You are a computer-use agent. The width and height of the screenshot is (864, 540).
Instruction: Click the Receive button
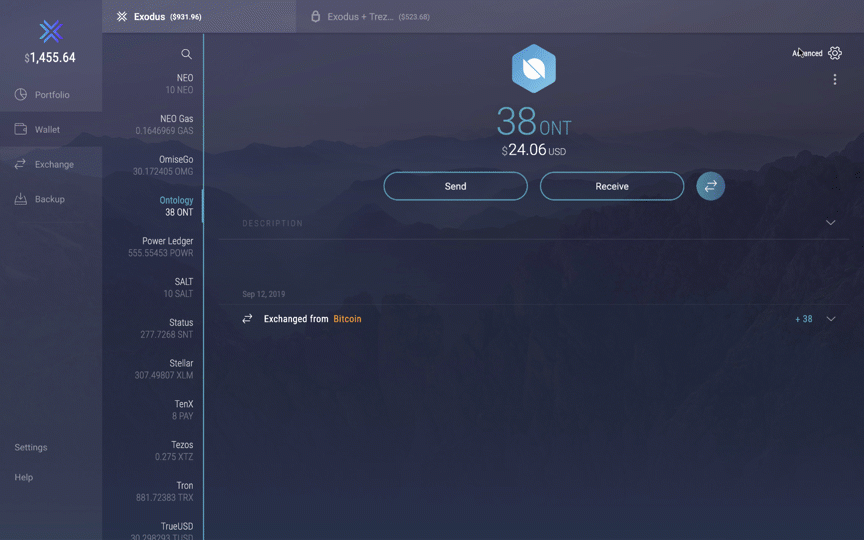coord(612,186)
